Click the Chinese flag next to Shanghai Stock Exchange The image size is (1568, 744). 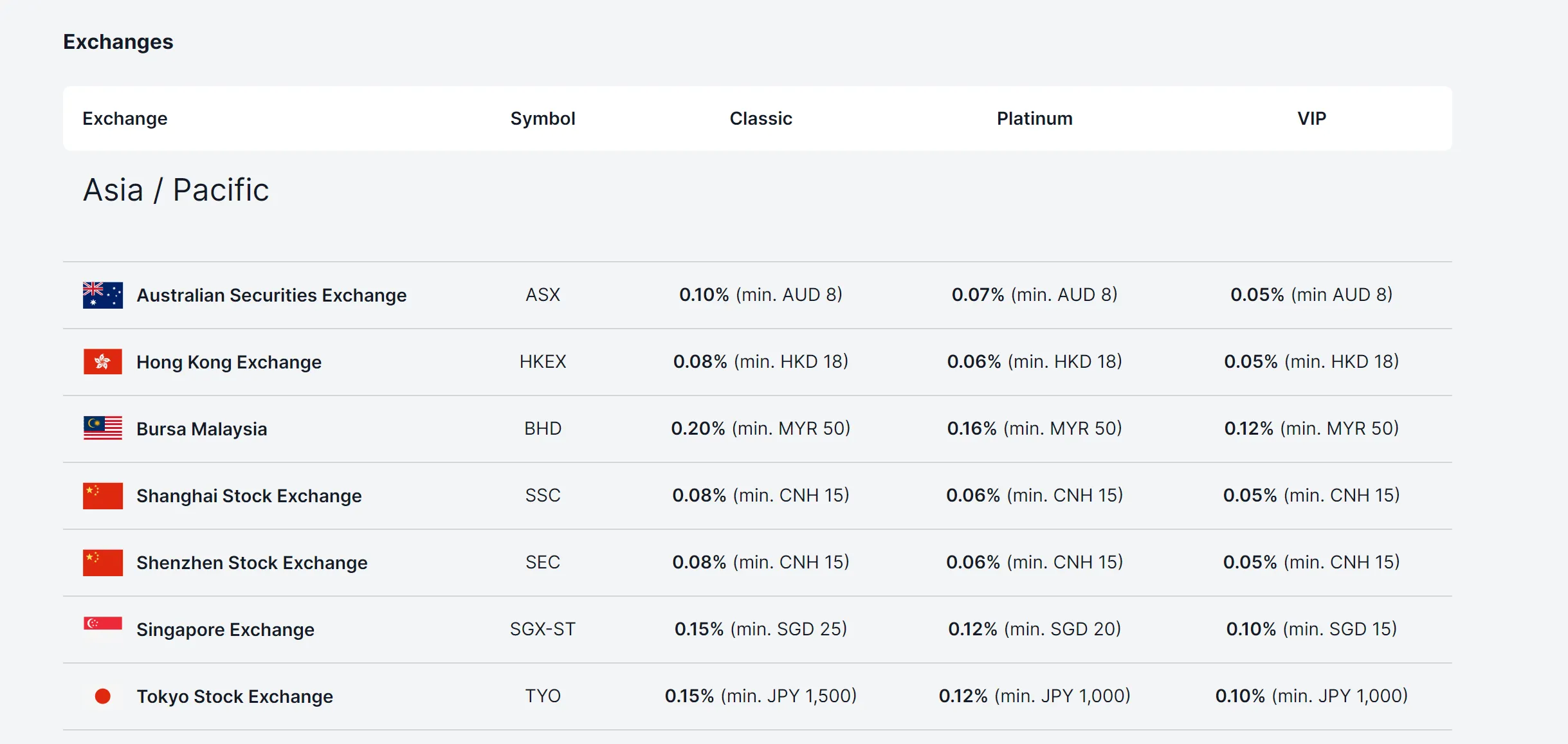click(x=102, y=495)
